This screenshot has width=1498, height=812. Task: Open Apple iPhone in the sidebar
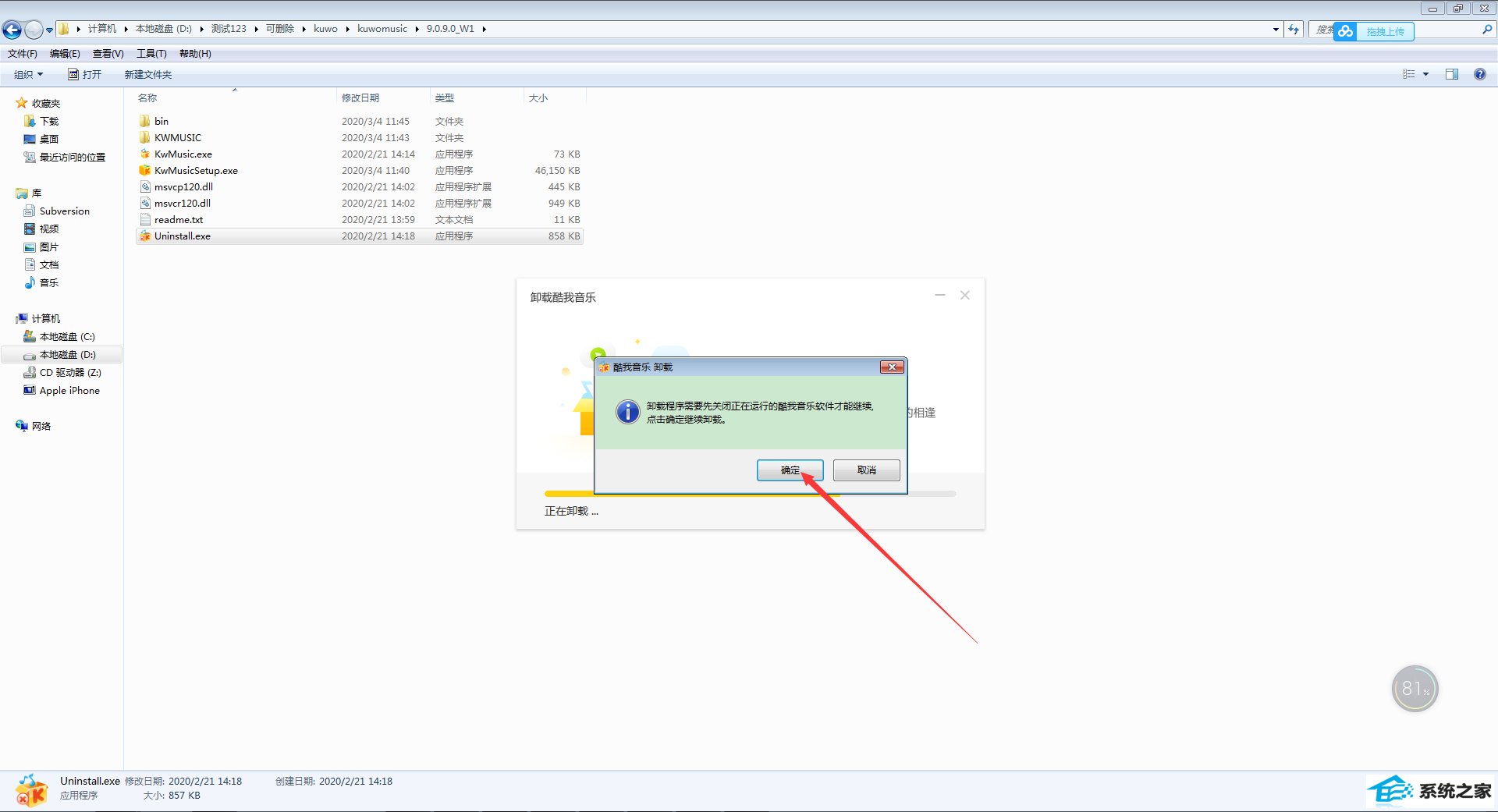point(69,391)
